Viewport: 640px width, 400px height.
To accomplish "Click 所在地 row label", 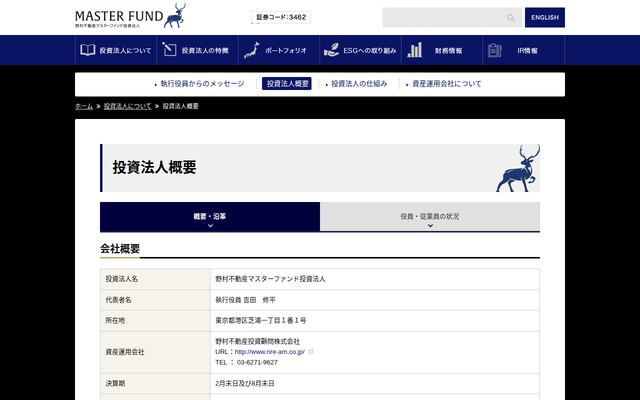I will coord(115,320).
